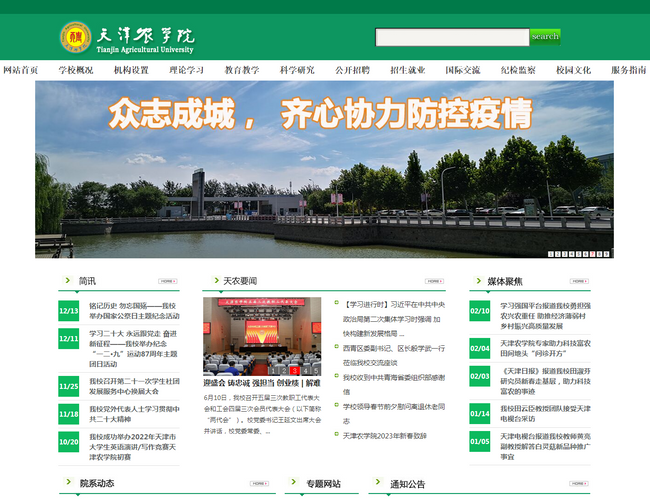Viewport: 650px width, 500px height.
Task: Open headline 天津农学院2023年新春致辞
Action: [x=385, y=436]
